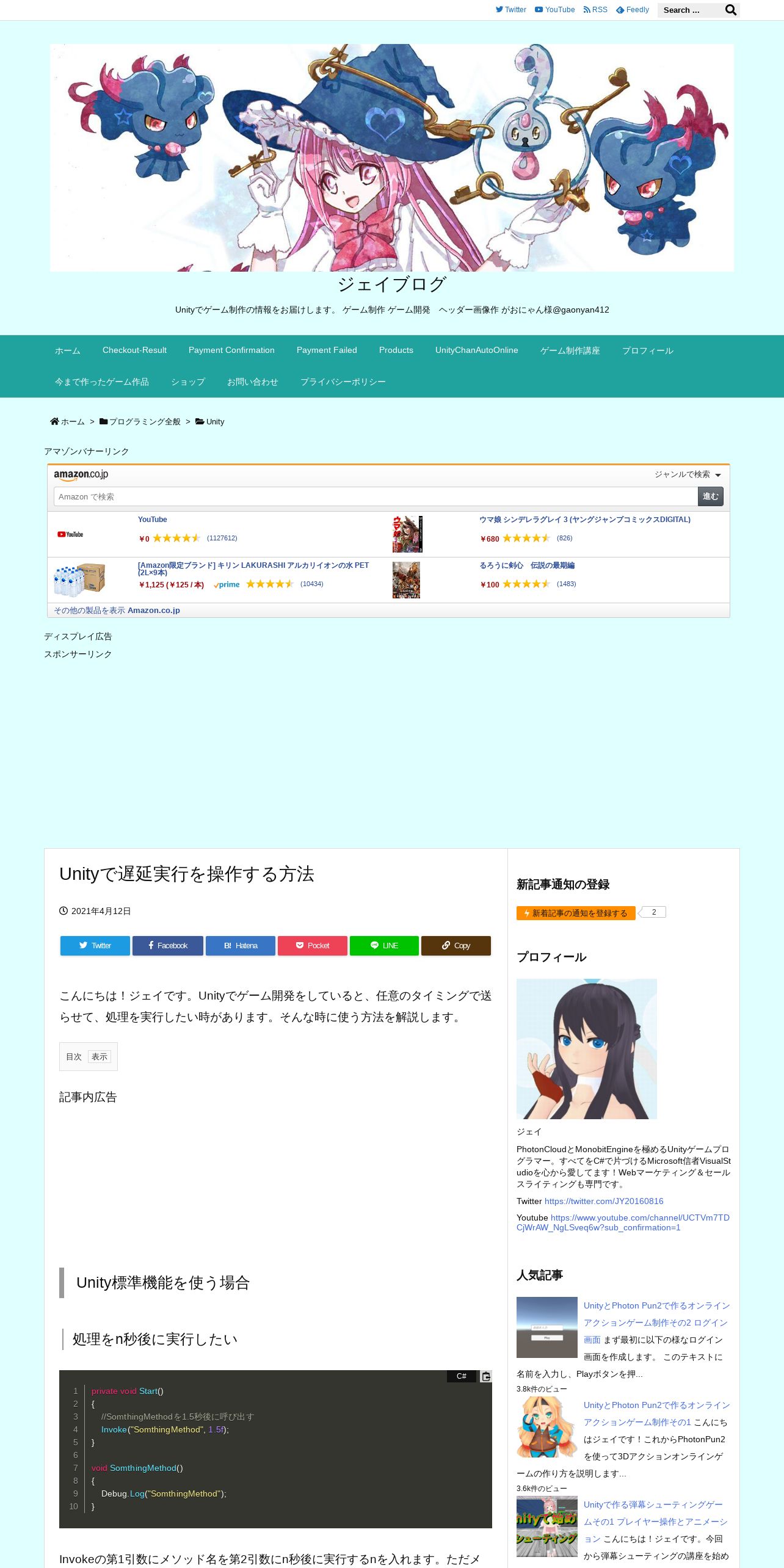Open the プライバシーポリシー menu item
Screen dimensions: 784x1568
pyautogui.click(x=343, y=382)
